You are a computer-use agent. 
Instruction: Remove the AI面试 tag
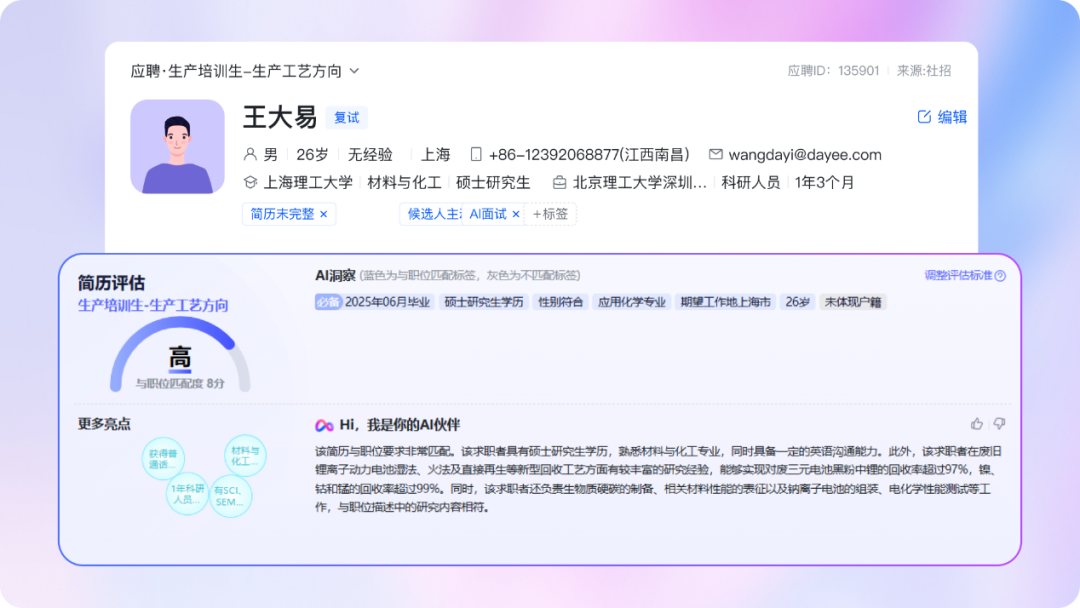click(516, 214)
